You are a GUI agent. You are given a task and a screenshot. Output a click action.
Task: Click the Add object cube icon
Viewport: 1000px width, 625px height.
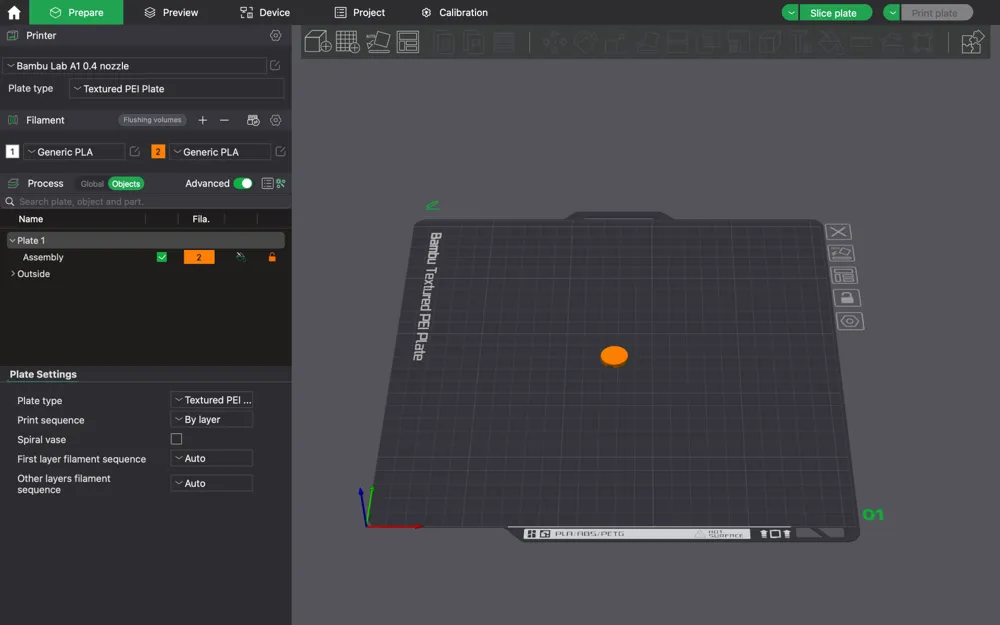click(x=317, y=42)
